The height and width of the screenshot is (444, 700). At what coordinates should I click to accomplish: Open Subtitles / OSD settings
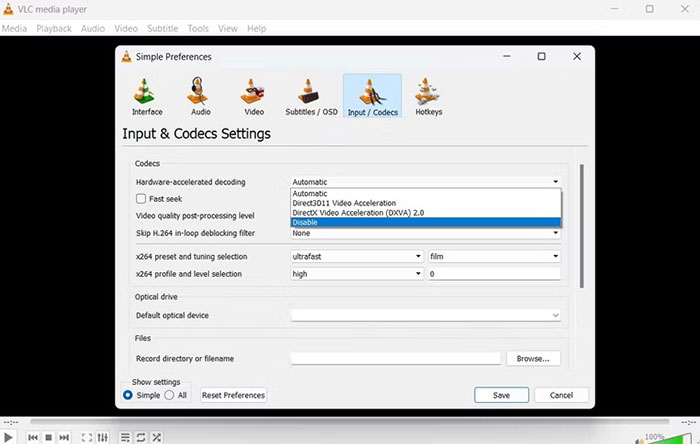coord(310,97)
